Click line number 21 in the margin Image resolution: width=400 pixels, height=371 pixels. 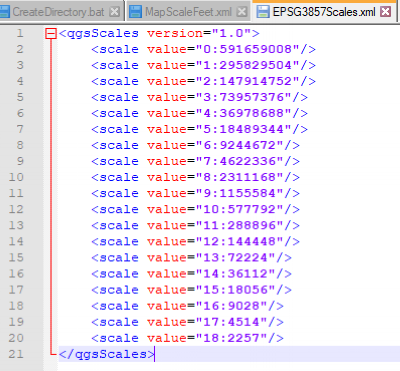pyautogui.click(x=16, y=354)
